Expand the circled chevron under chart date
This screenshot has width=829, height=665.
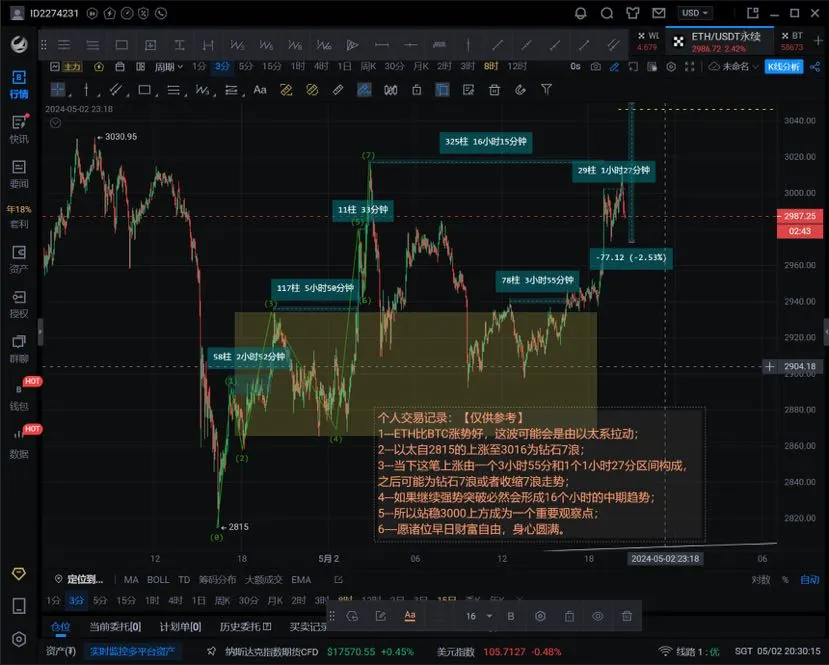click(56, 123)
